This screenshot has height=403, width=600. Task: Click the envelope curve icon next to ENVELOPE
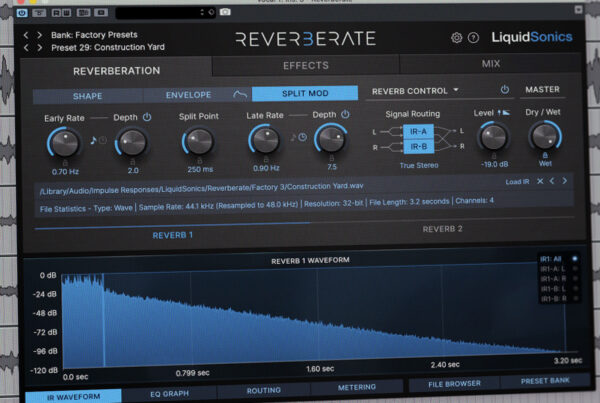coord(240,94)
